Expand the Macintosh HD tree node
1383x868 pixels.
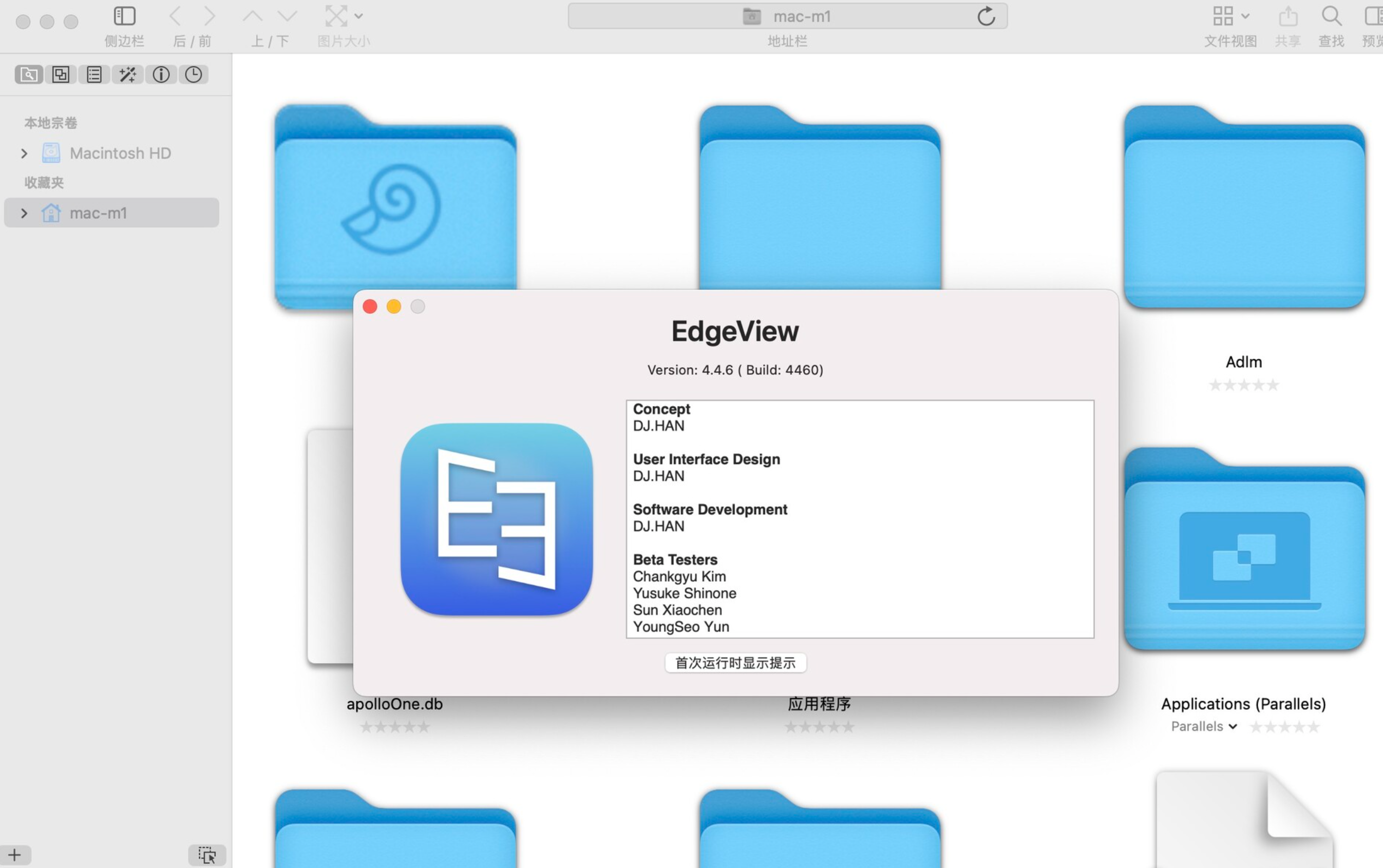[24, 153]
